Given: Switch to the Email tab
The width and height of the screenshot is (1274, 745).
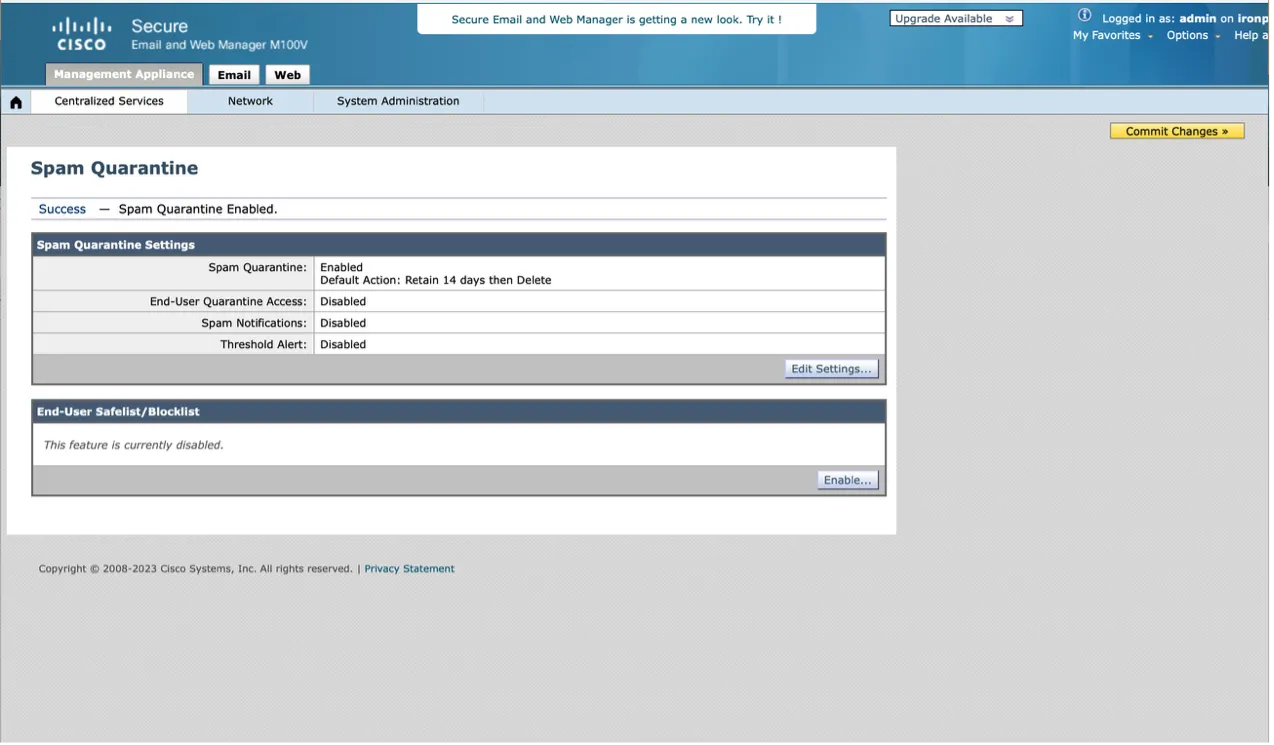Looking at the screenshot, I should pos(234,75).
